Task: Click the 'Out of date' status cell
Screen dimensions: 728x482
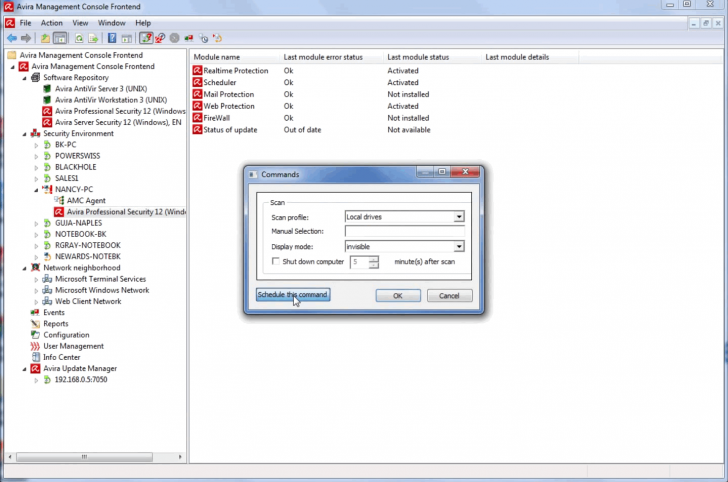Action: (302, 130)
